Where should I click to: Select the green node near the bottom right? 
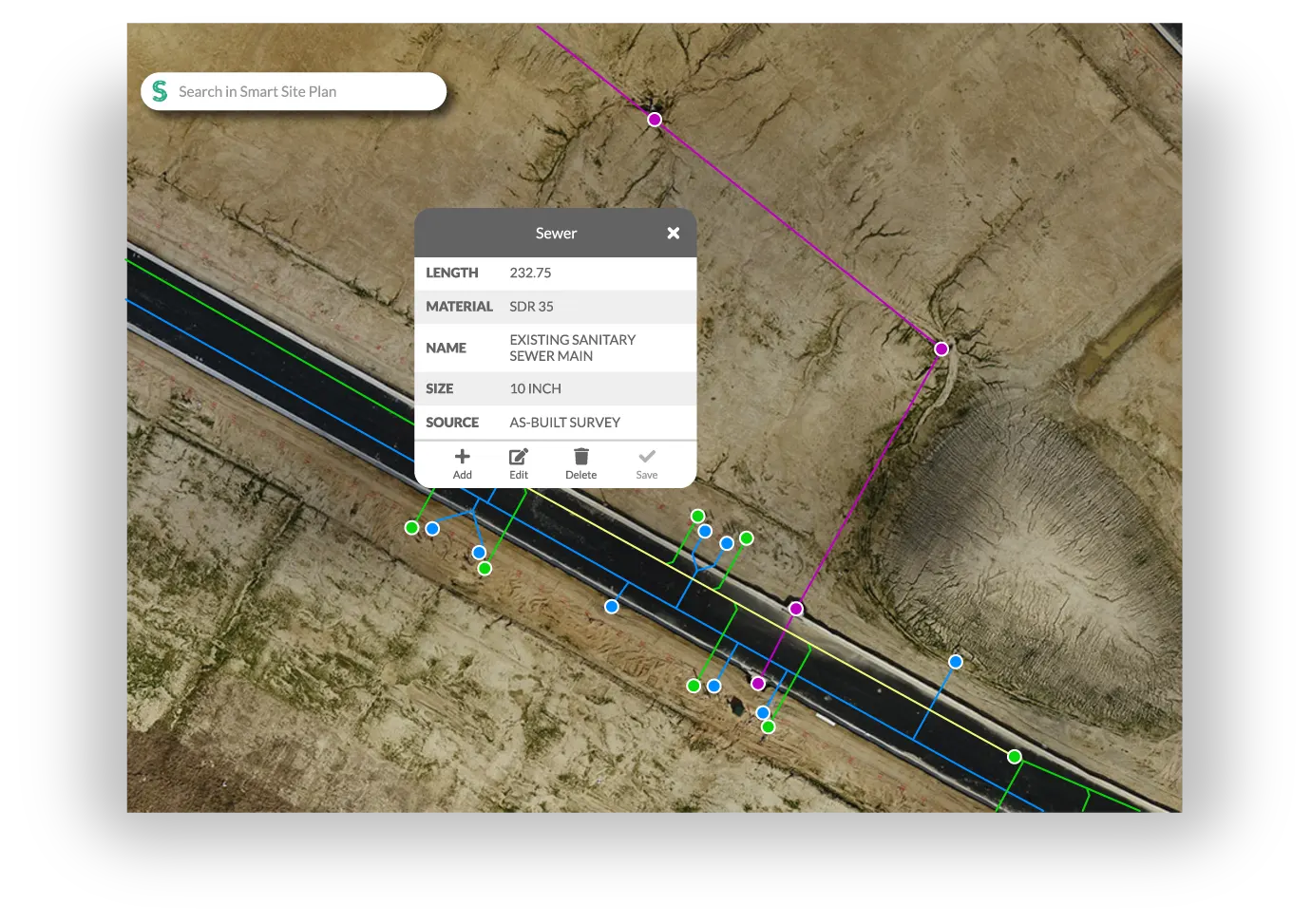click(1015, 755)
